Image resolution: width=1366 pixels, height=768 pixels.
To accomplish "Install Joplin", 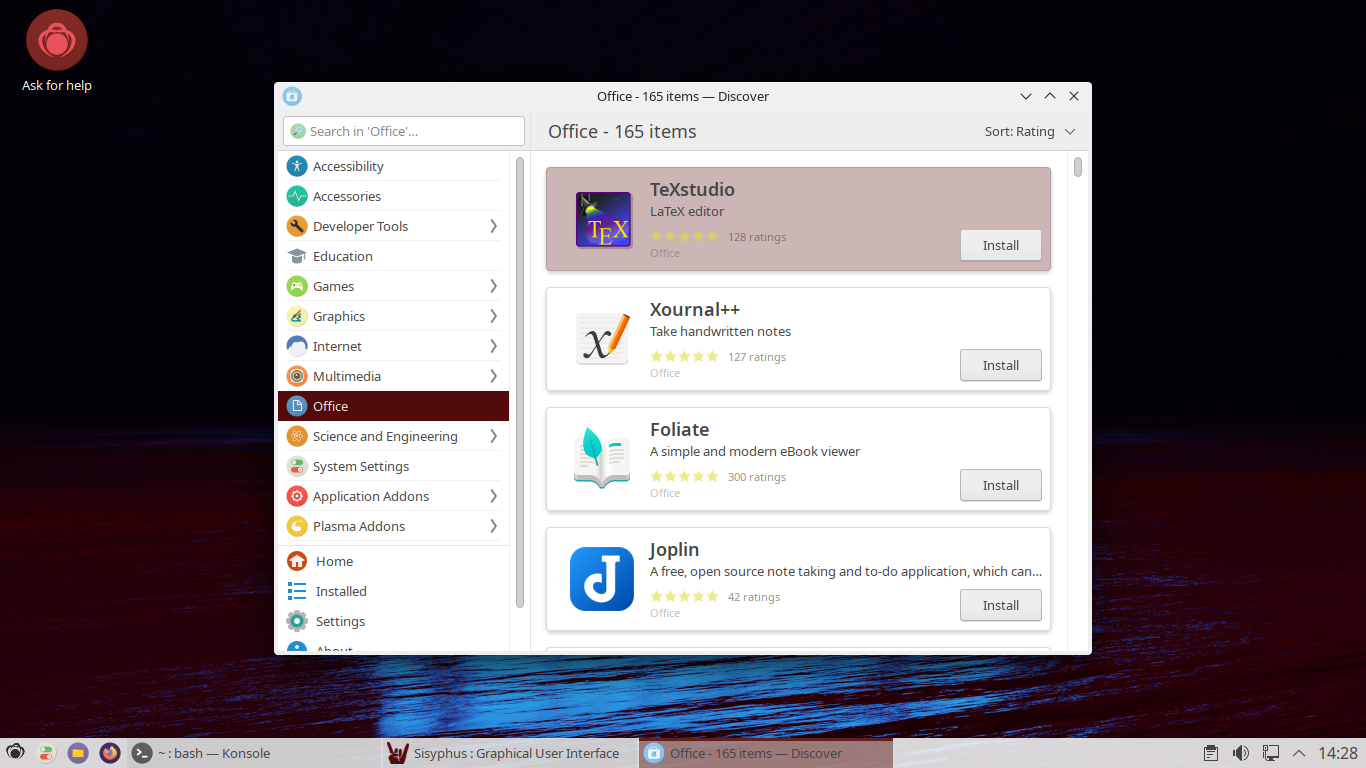I will (1000, 605).
